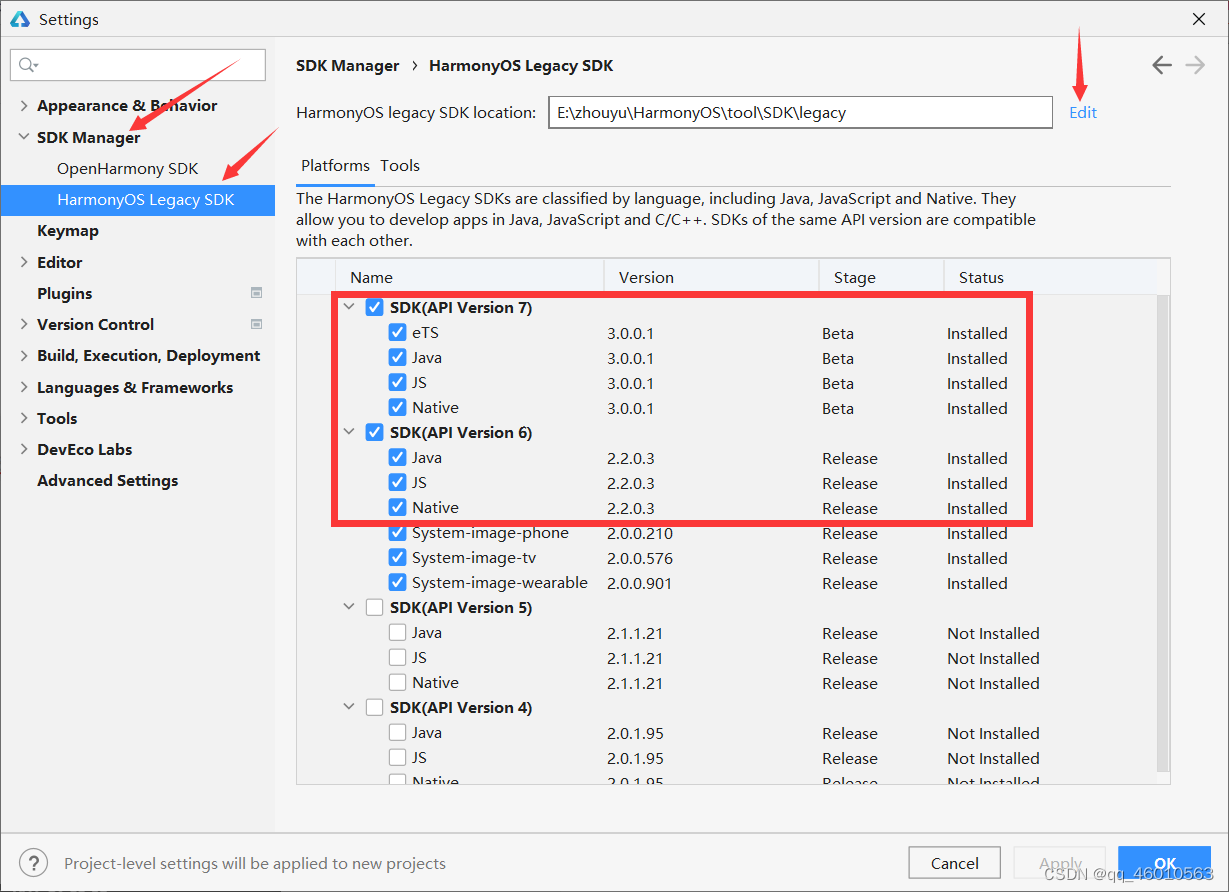Sort by Stage column header
Image resolution: width=1229 pixels, height=892 pixels.
pos(882,277)
